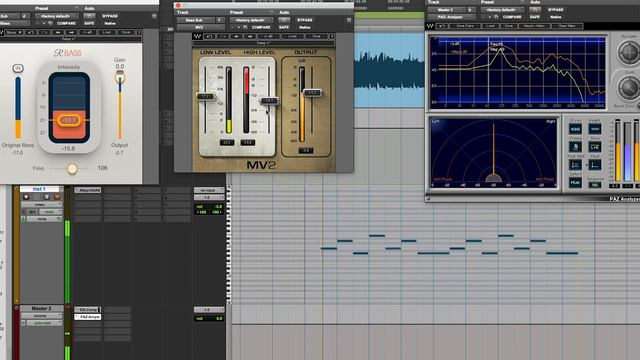The height and width of the screenshot is (360, 640).
Task: Click the PAZ Freeze button
Action: (575, 147)
